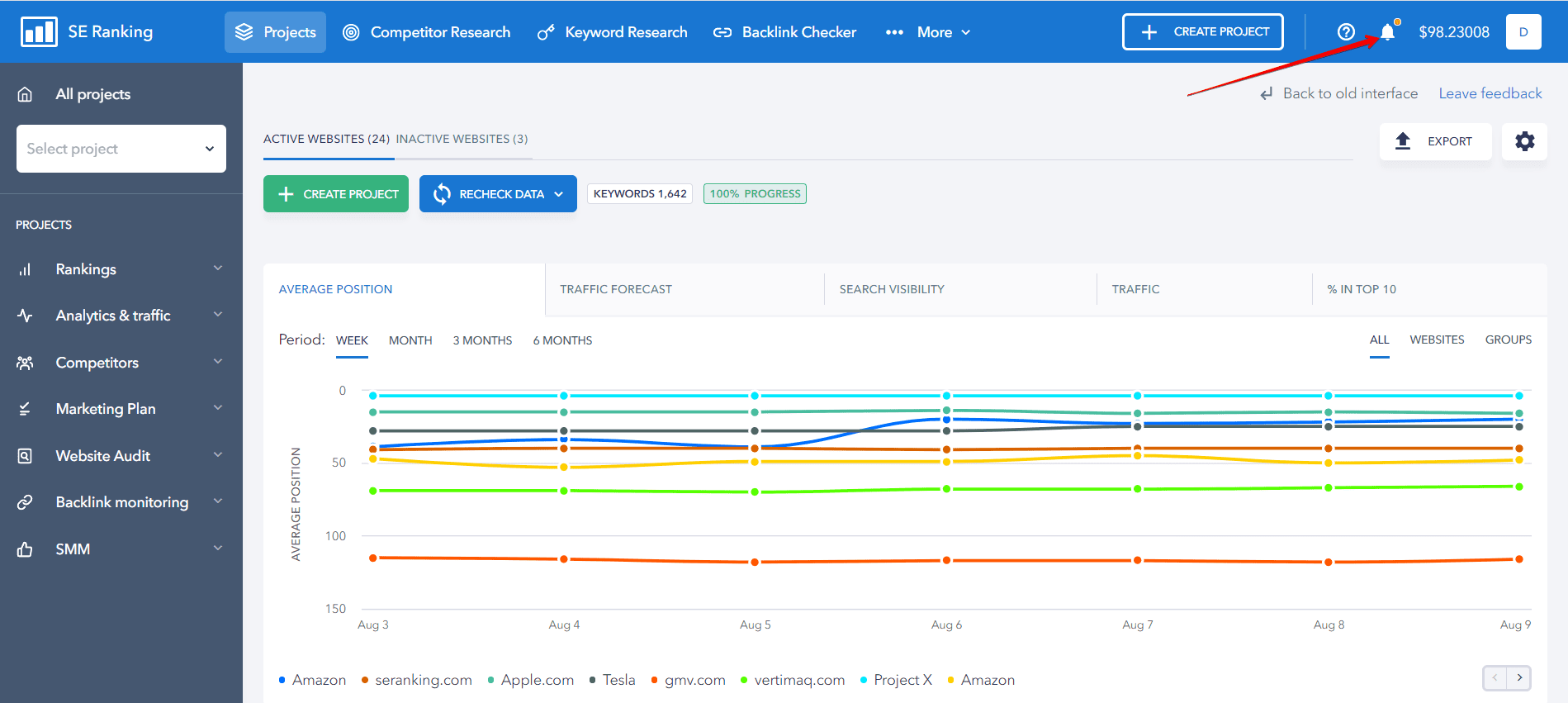
Task: Click the settings gear icon
Action: click(1524, 141)
